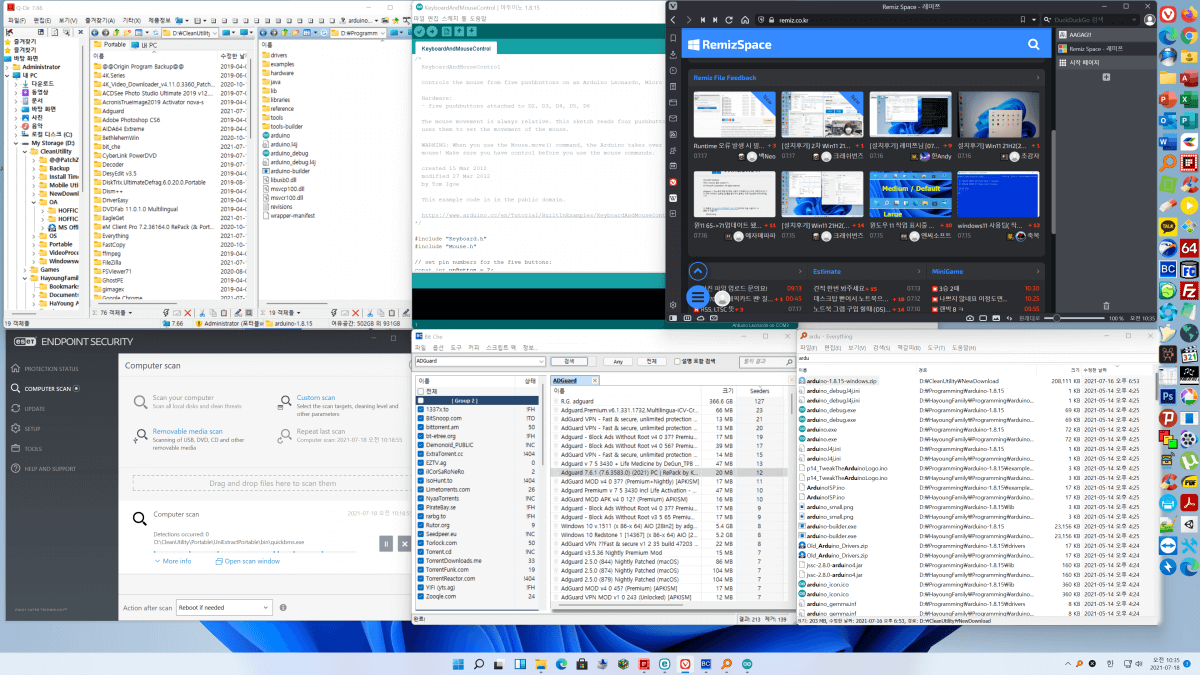Image resolution: width=1200 pixels, height=675 pixels.
Task: Expand Administrator node in Q-Dir tree
Action: click(x=6, y=66)
